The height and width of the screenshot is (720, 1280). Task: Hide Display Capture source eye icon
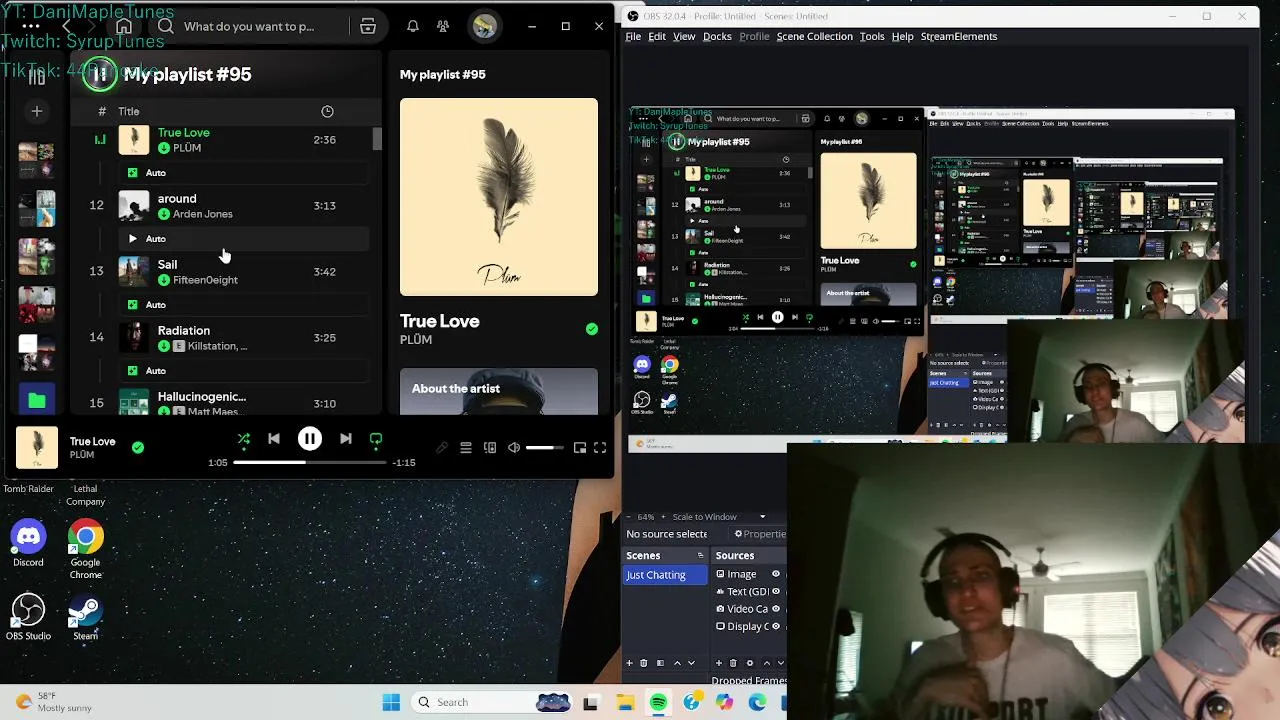click(775, 626)
